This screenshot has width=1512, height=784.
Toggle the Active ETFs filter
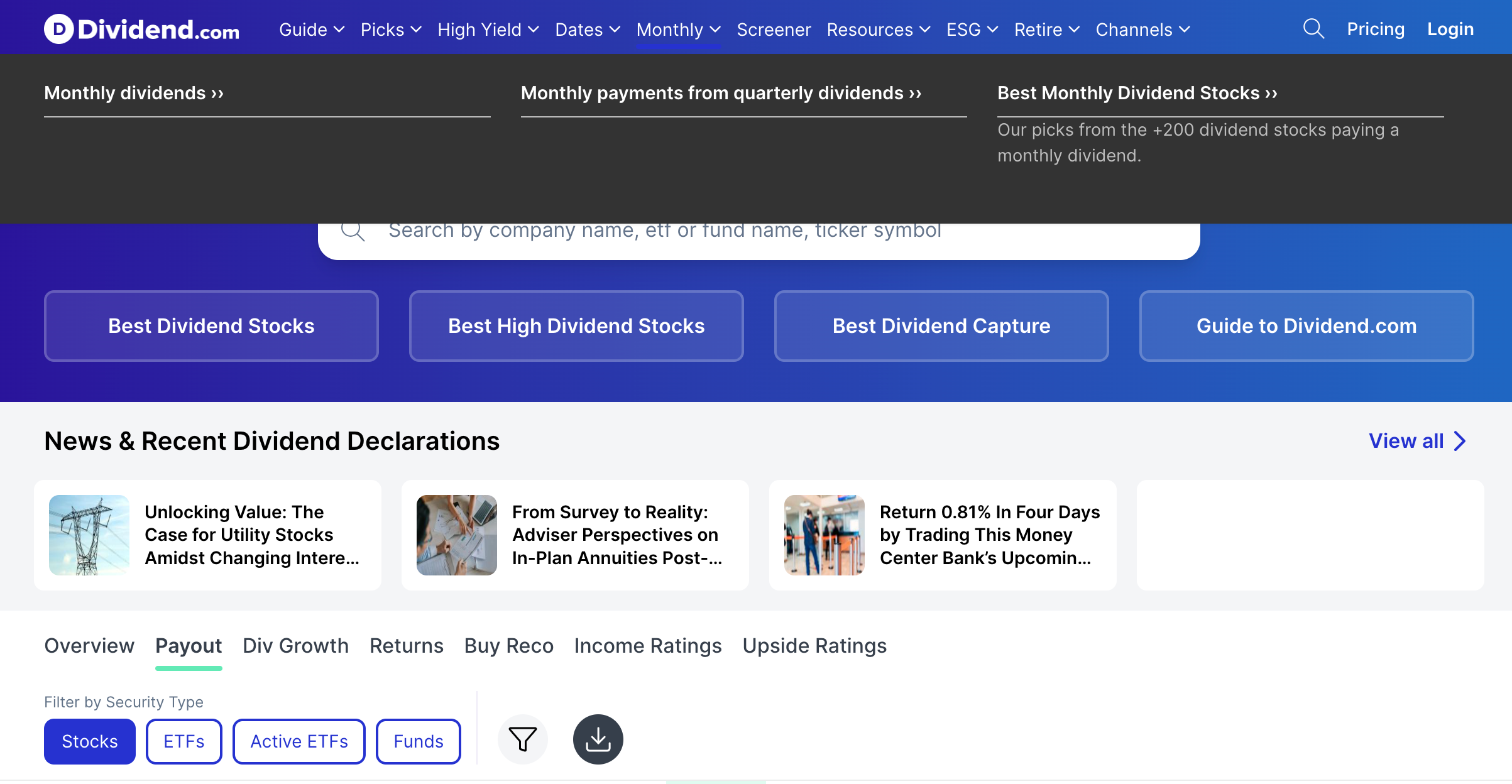point(299,741)
